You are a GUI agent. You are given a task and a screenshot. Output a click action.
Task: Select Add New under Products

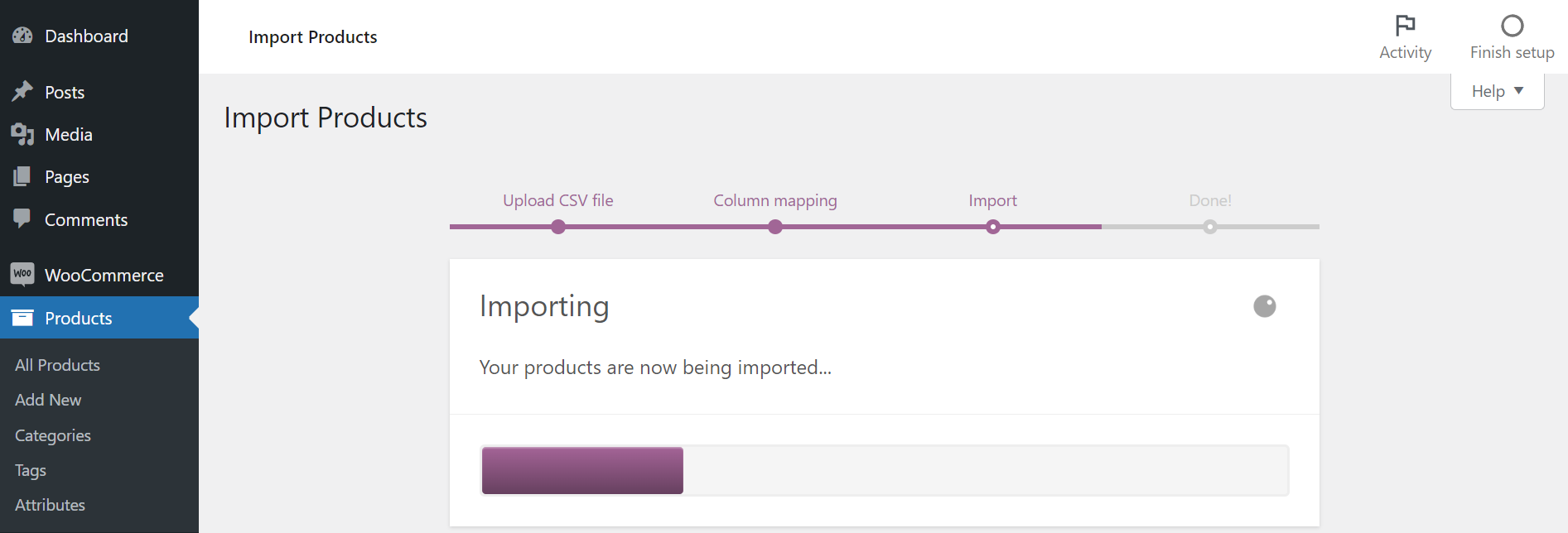[x=48, y=400]
